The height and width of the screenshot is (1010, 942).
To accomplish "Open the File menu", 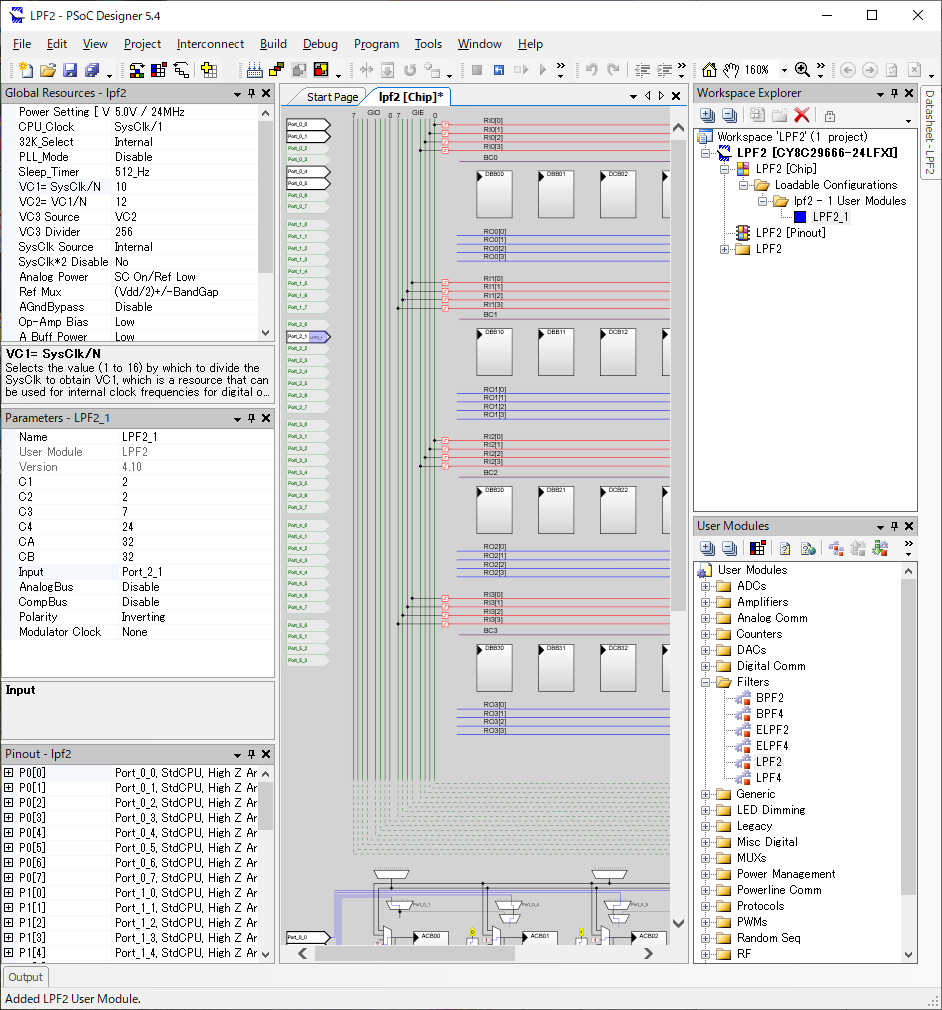I will point(22,44).
